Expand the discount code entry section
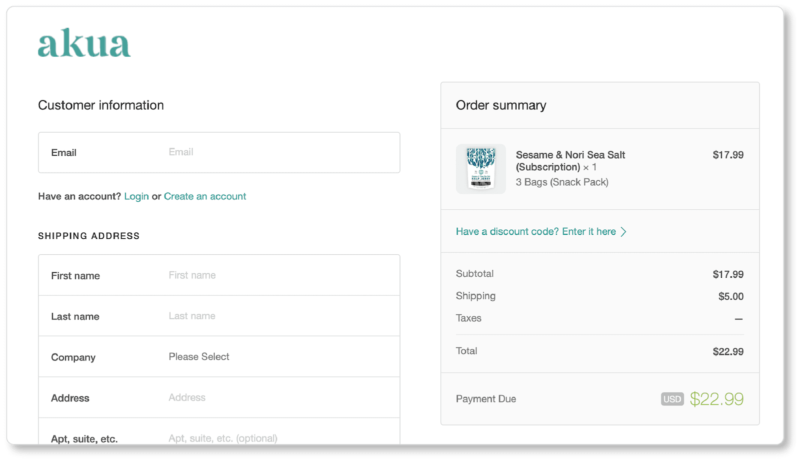 pos(536,232)
